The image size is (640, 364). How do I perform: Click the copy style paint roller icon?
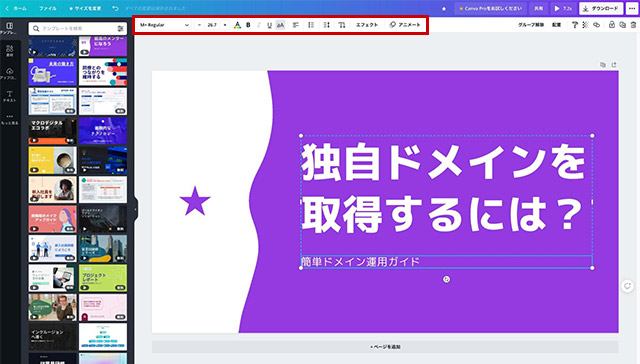coord(575,25)
